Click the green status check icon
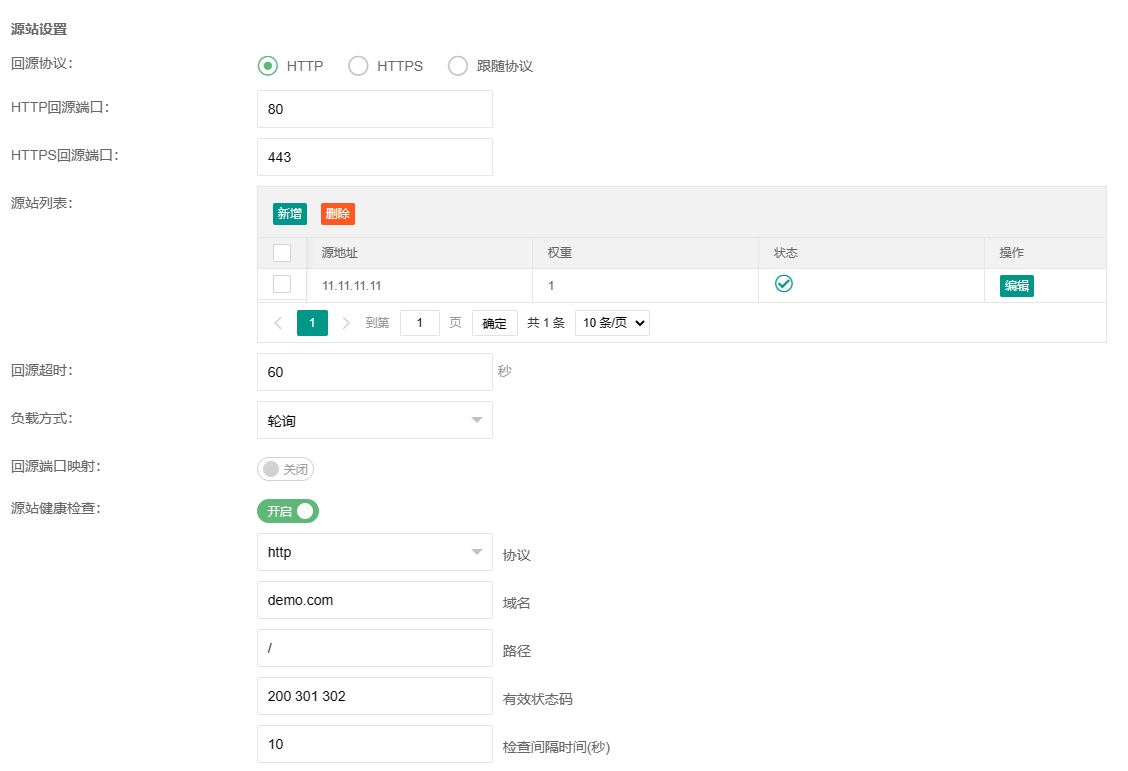 tap(784, 284)
